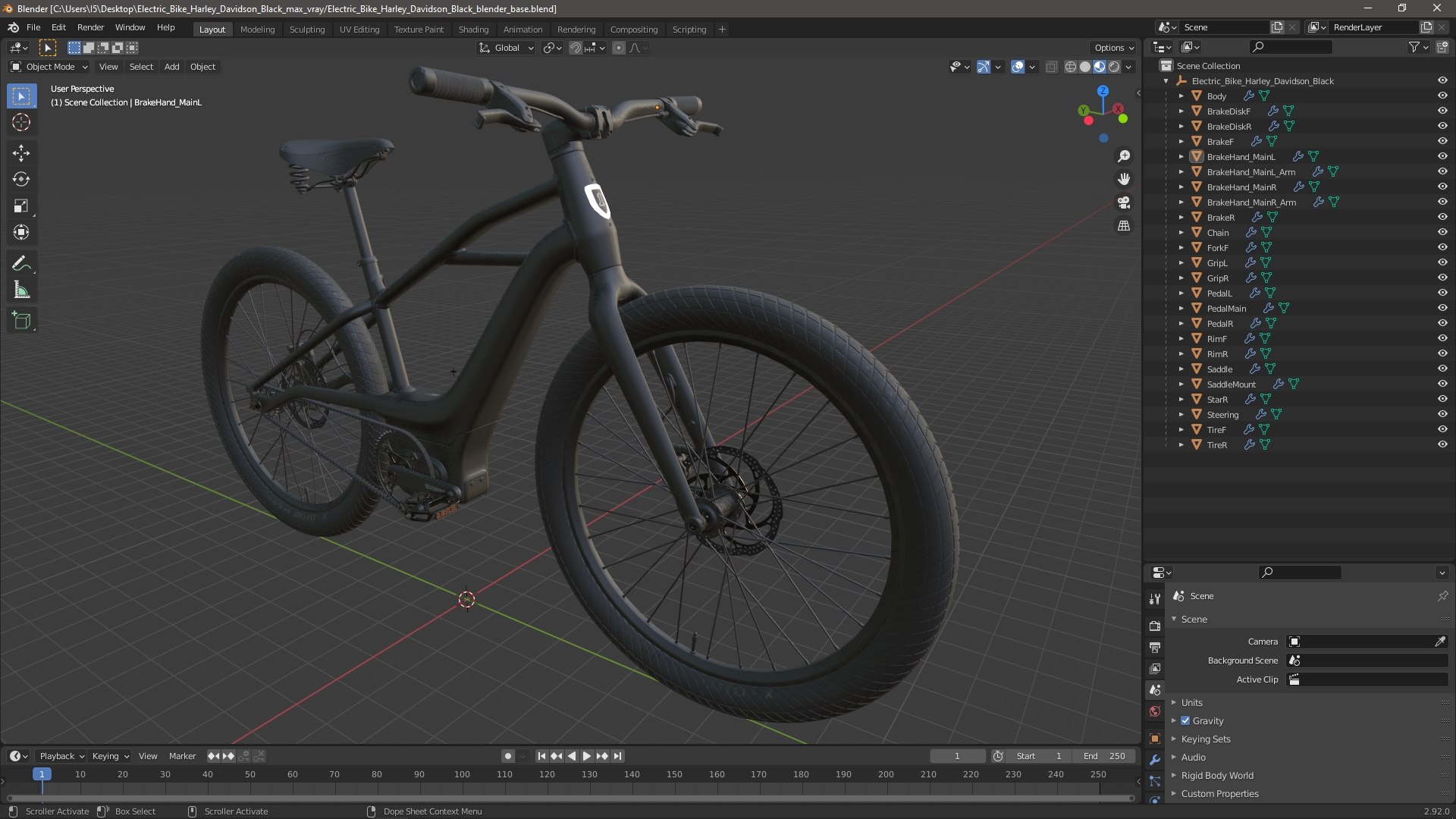This screenshot has height=819, width=1456.
Task: Open the Keying dropdown in timeline
Action: click(x=110, y=756)
